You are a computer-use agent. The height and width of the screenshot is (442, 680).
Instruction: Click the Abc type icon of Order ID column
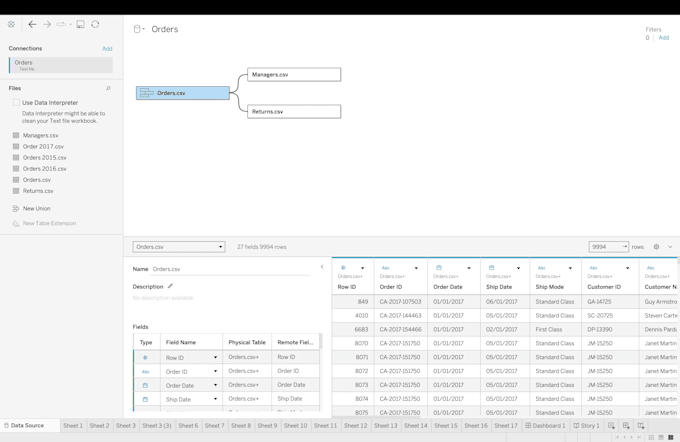coord(386,268)
